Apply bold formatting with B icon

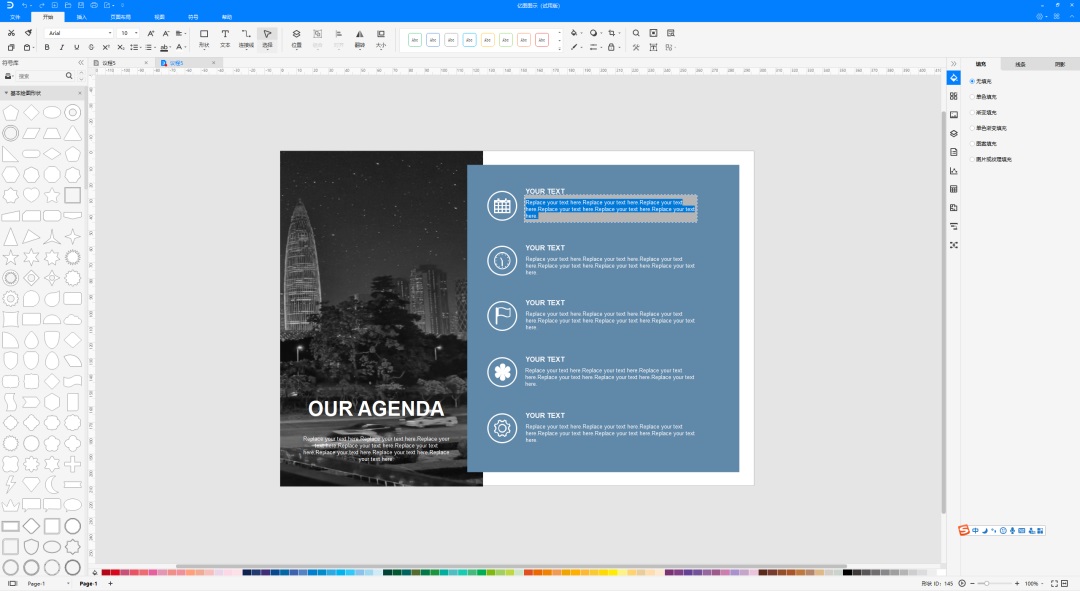point(47,48)
